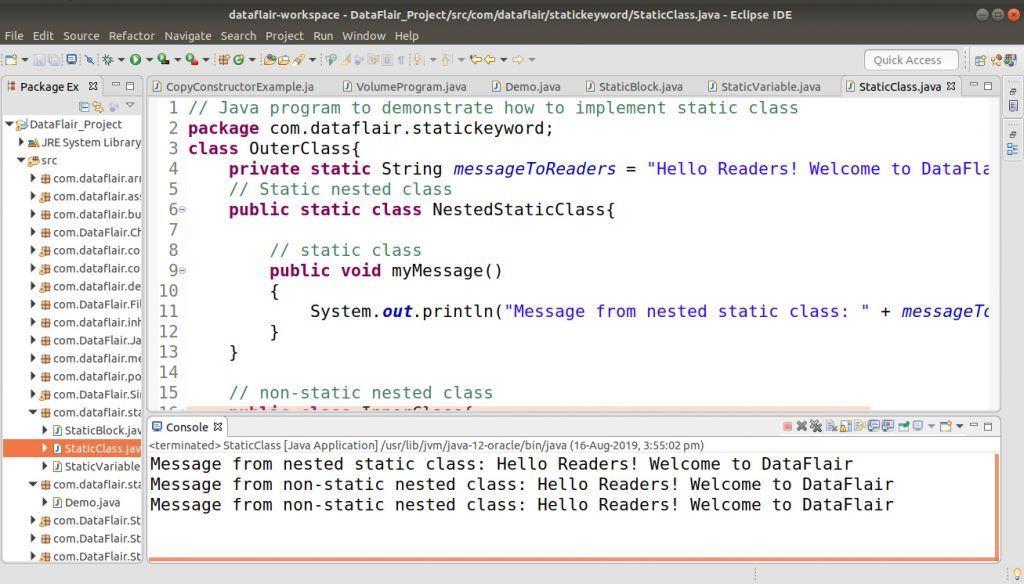Toggle Show Console When Standard Out Changes
The image size is (1024, 584).
tap(873, 425)
